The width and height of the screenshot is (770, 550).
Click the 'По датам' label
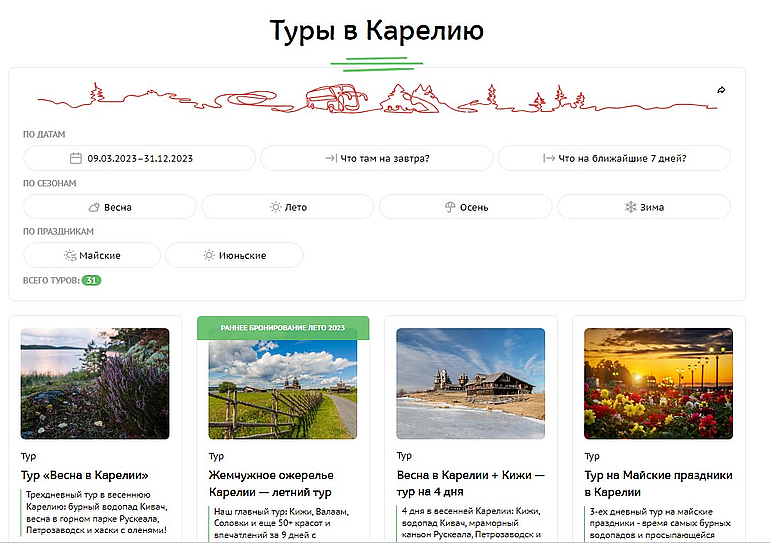coord(44,134)
